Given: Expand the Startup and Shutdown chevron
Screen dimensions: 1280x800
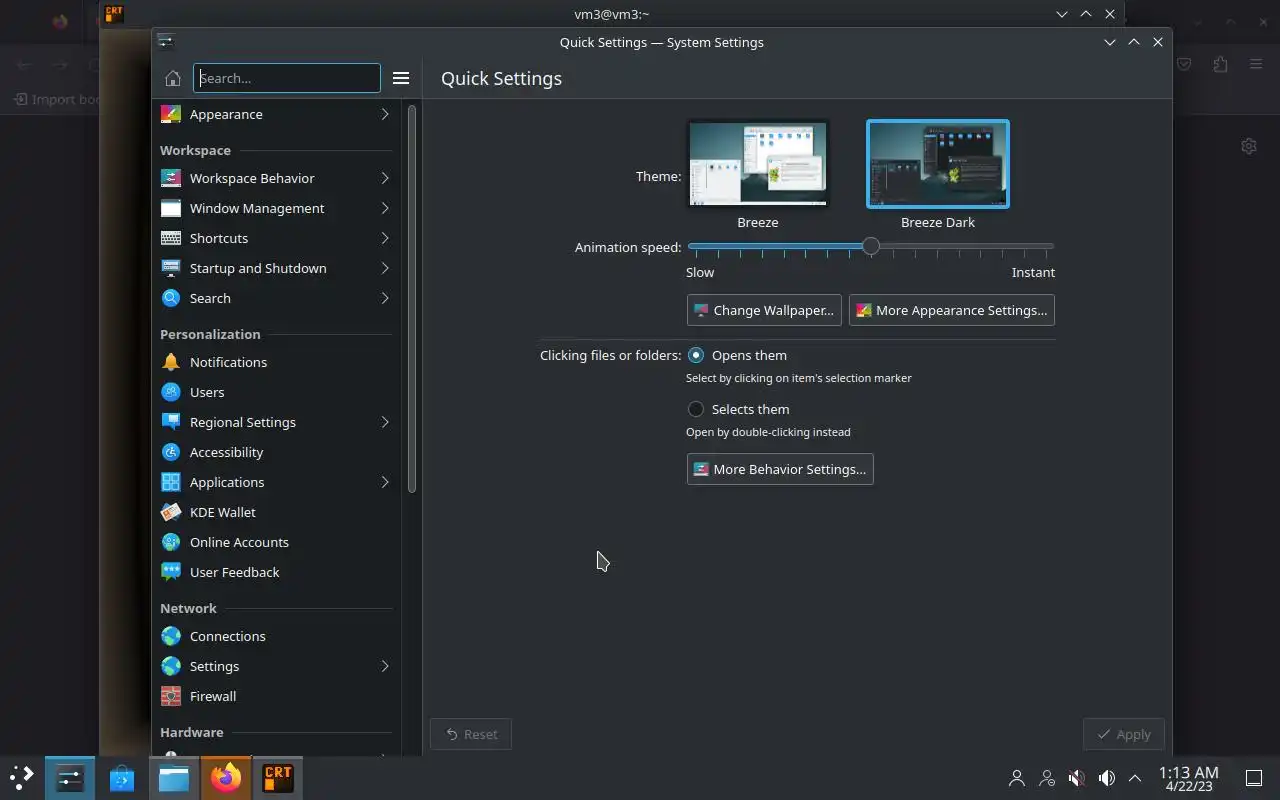Looking at the screenshot, I should coord(385,268).
